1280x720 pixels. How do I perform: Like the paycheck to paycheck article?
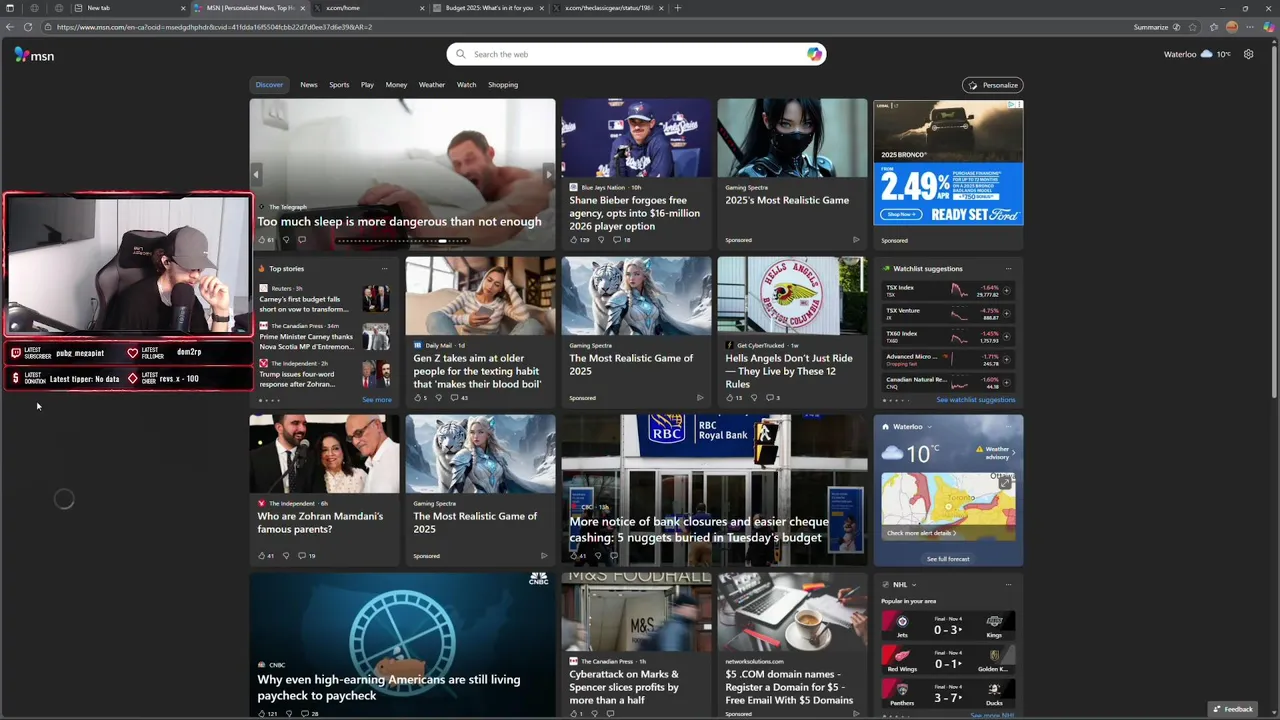click(x=262, y=714)
